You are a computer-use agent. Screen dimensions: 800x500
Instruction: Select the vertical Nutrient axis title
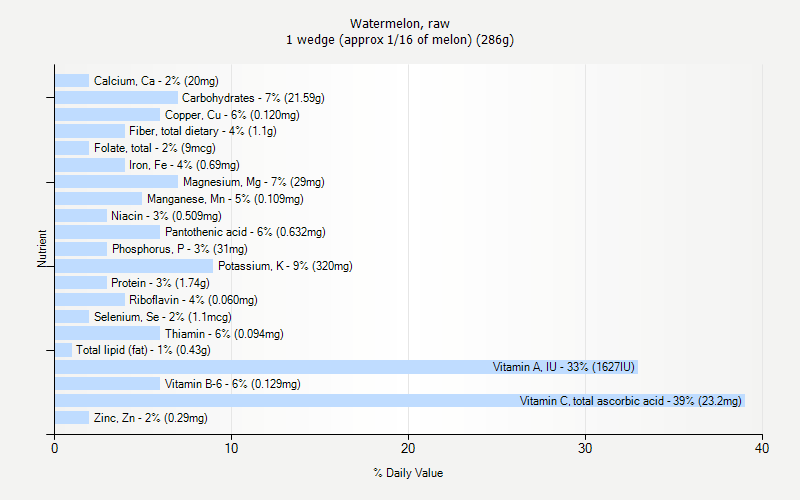point(42,248)
